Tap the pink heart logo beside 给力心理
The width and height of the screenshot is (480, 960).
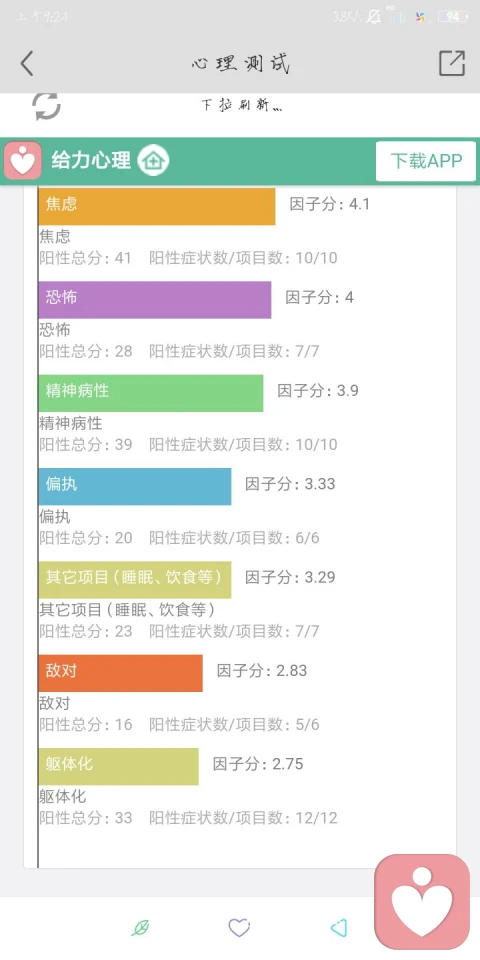point(23,161)
